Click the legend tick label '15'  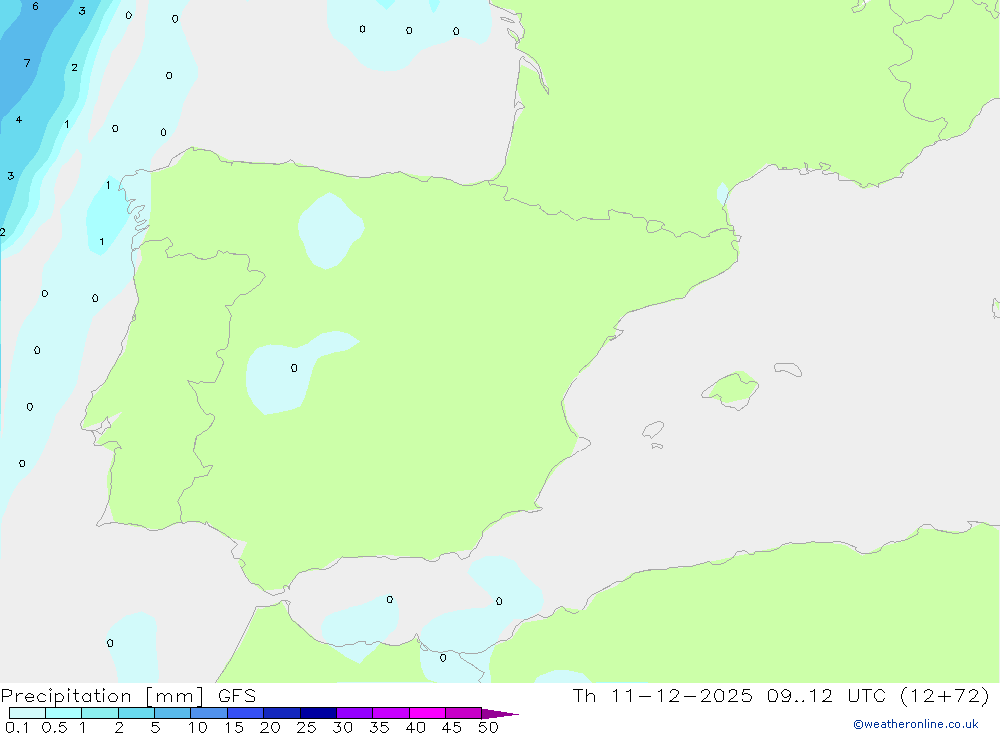[x=233, y=727]
